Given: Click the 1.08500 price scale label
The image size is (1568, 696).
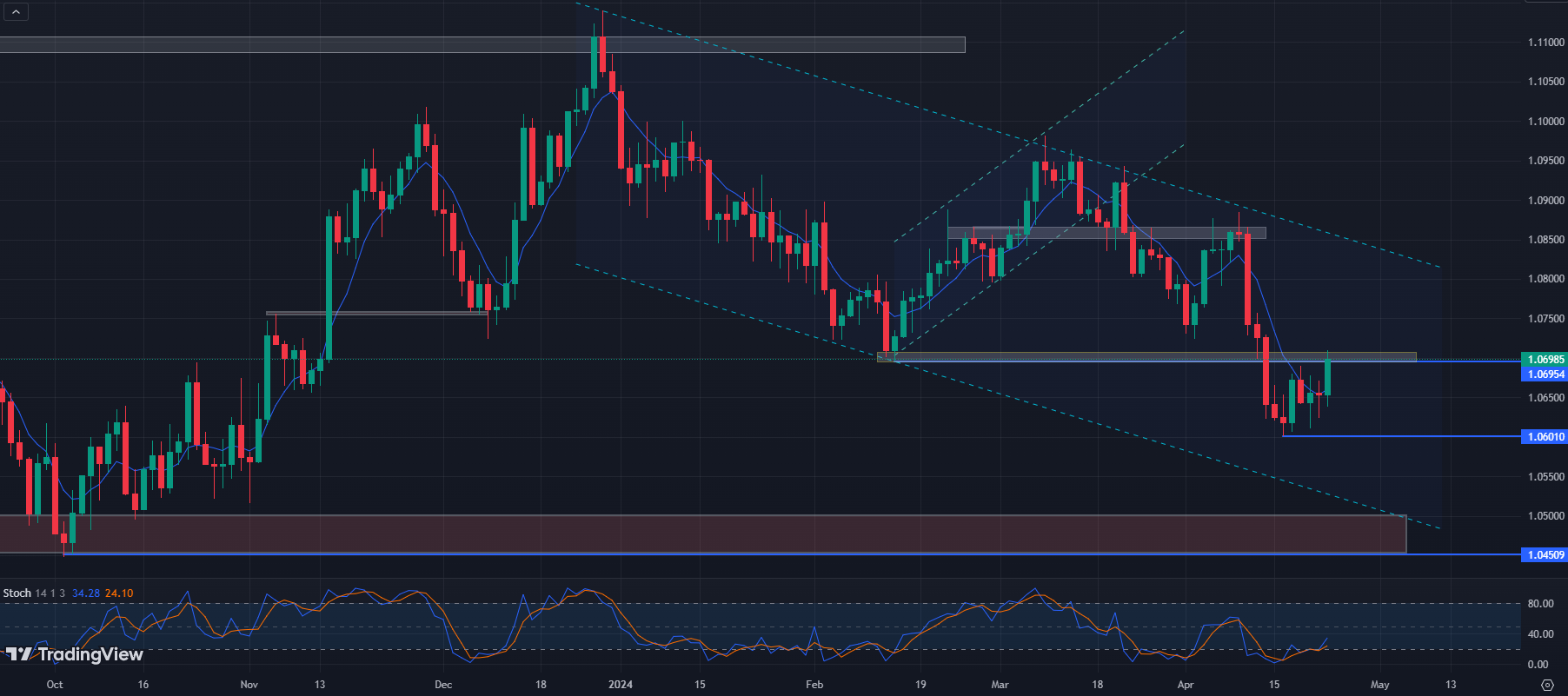Looking at the screenshot, I should 1546,240.
